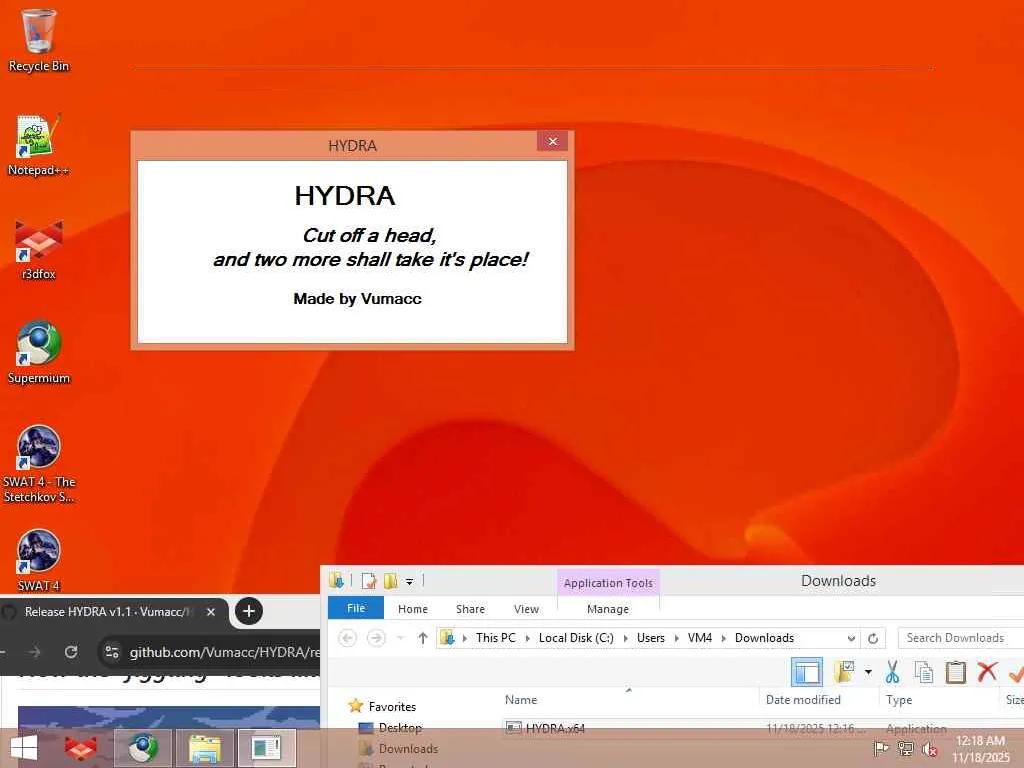
Task: Select the r3dfox desktop shortcut
Action: click(39, 249)
